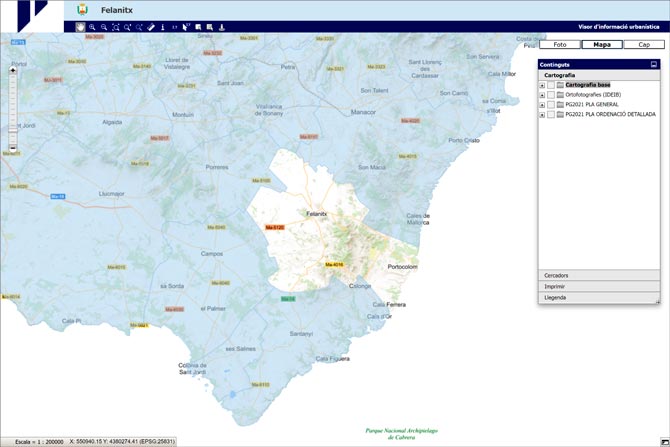The width and height of the screenshot is (670, 447).
Task: Select the Ortofotografies (IDEIB) label
Action: point(593,94)
